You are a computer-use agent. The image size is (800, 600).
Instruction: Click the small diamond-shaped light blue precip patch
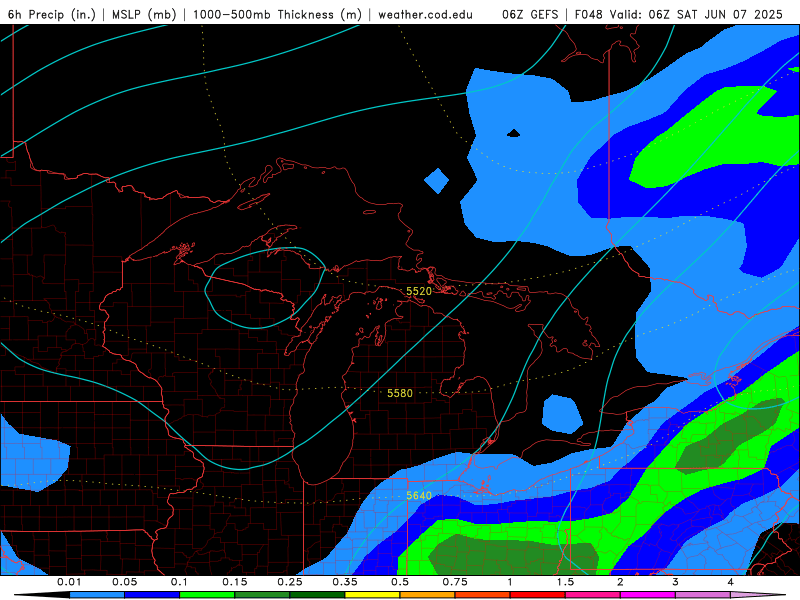tap(437, 181)
